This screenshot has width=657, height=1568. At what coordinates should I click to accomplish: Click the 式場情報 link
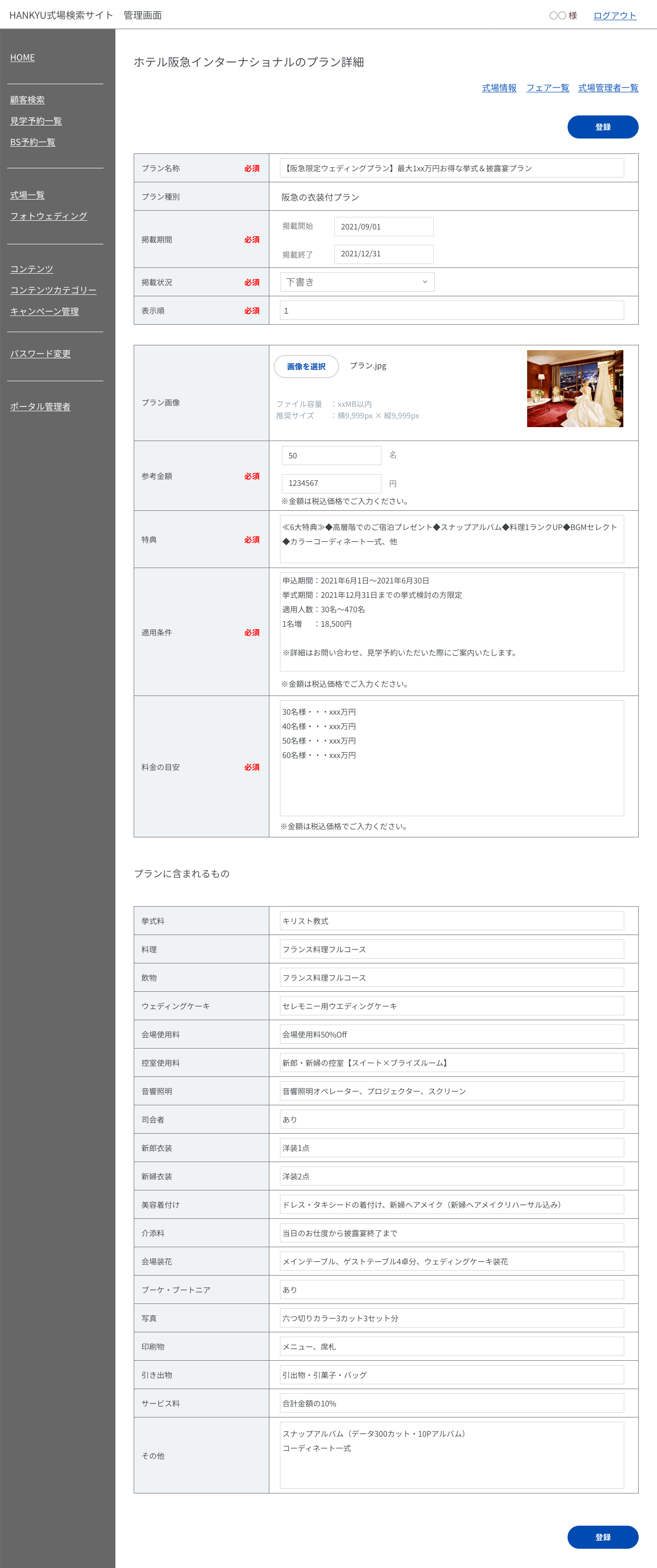[x=499, y=88]
